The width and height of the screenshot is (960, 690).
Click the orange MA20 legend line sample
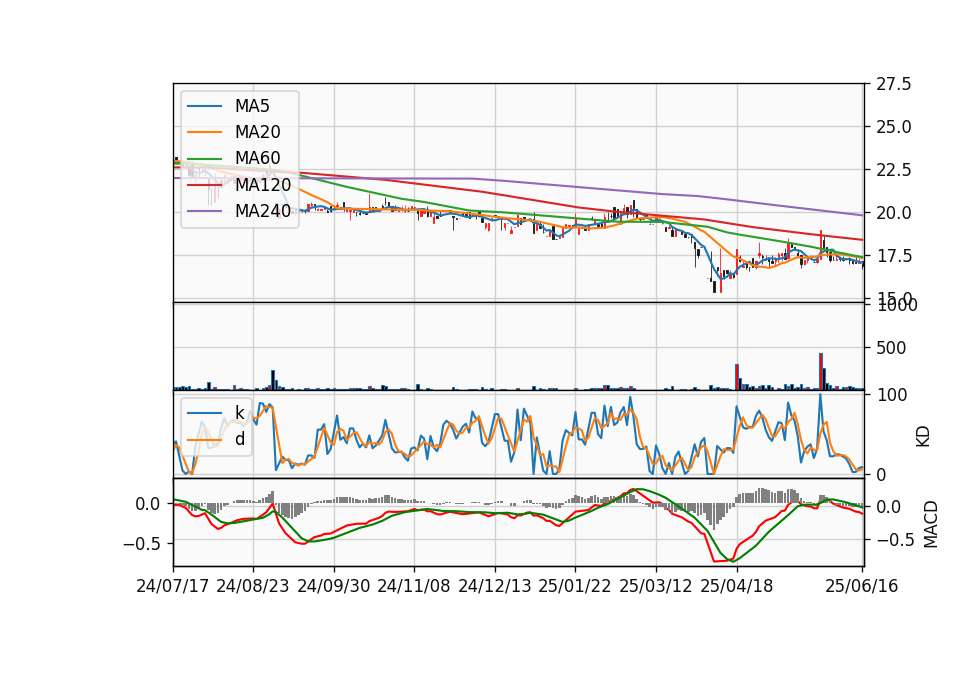click(204, 132)
